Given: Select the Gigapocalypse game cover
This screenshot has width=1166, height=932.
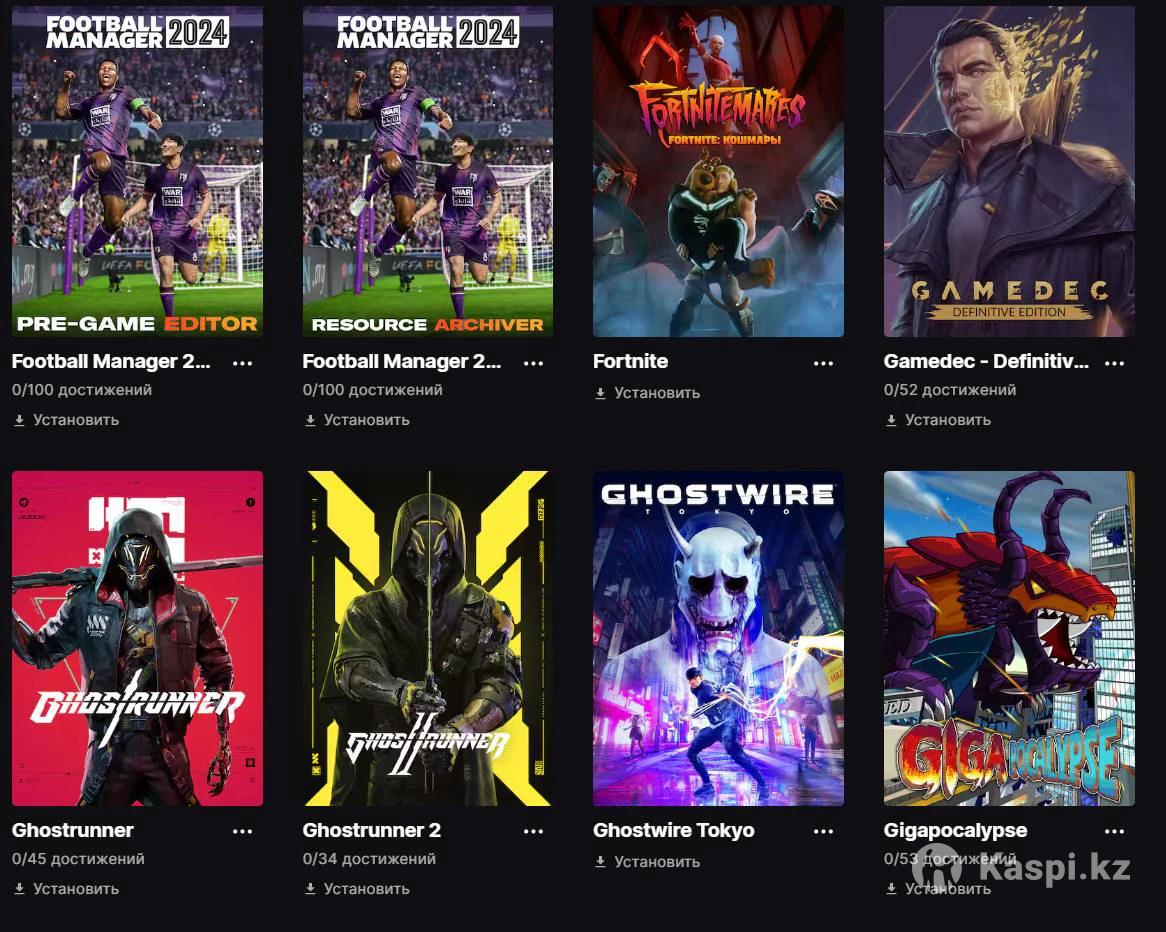Looking at the screenshot, I should coord(1009,638).
